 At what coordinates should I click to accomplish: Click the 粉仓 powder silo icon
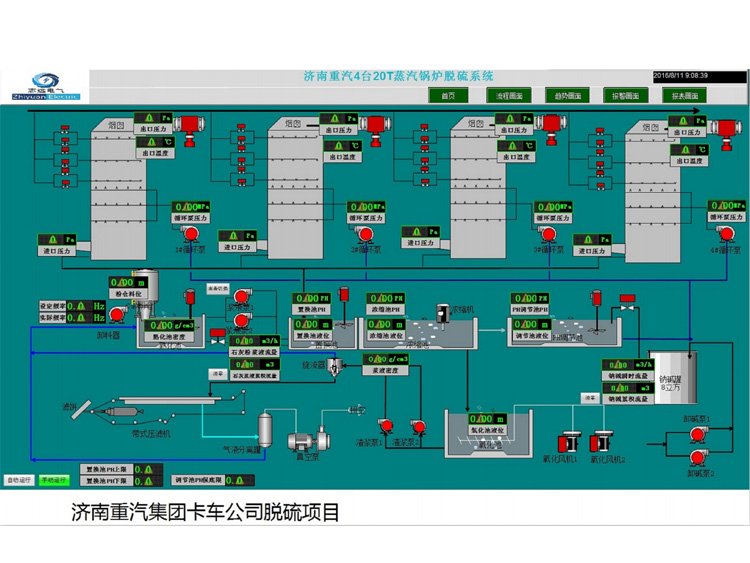click(x=146, y=294)
